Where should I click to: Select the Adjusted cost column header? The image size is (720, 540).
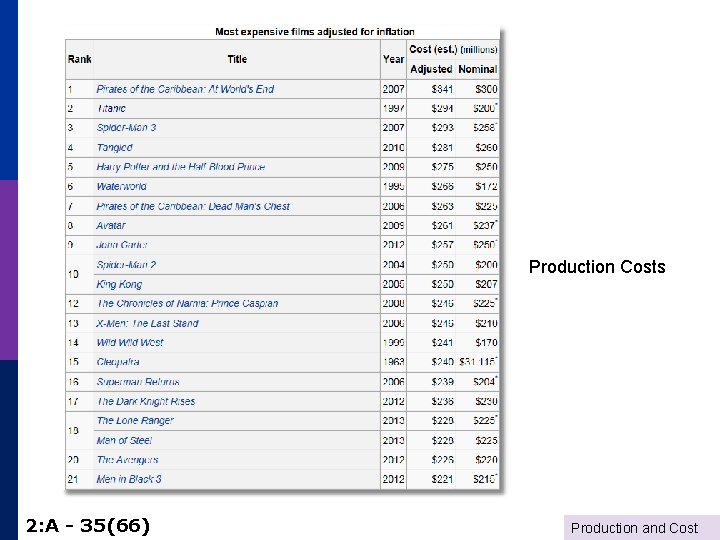coord(431,70)
